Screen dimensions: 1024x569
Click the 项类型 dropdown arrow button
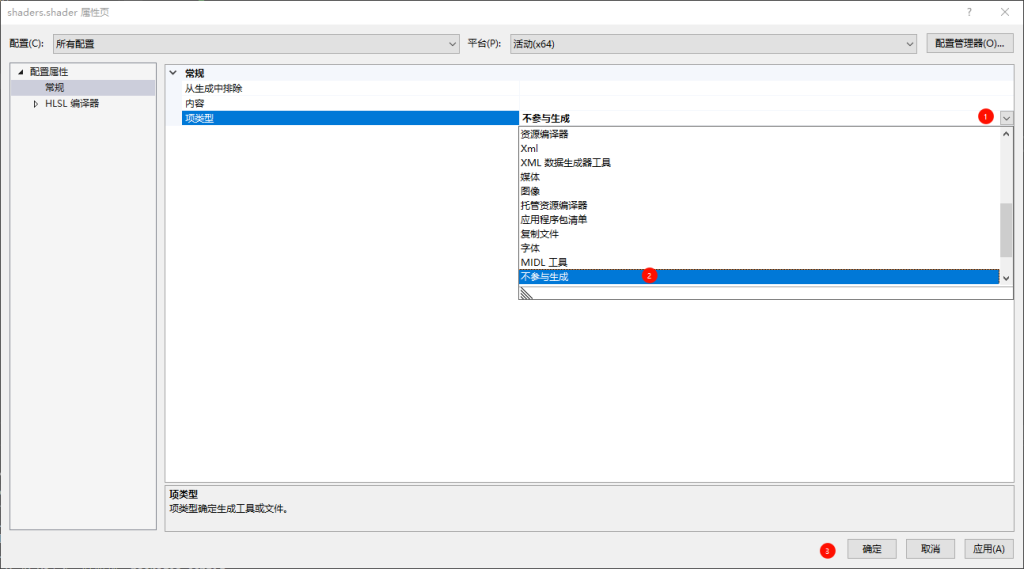[1006, 118]
